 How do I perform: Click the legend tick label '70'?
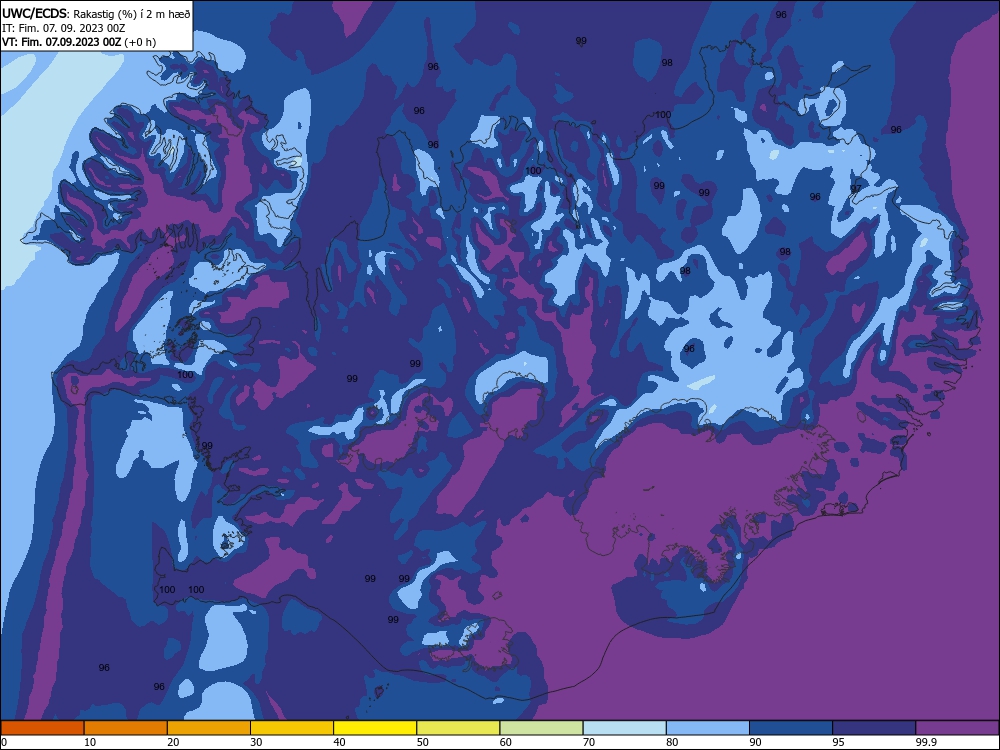click(x=589, y=742)
